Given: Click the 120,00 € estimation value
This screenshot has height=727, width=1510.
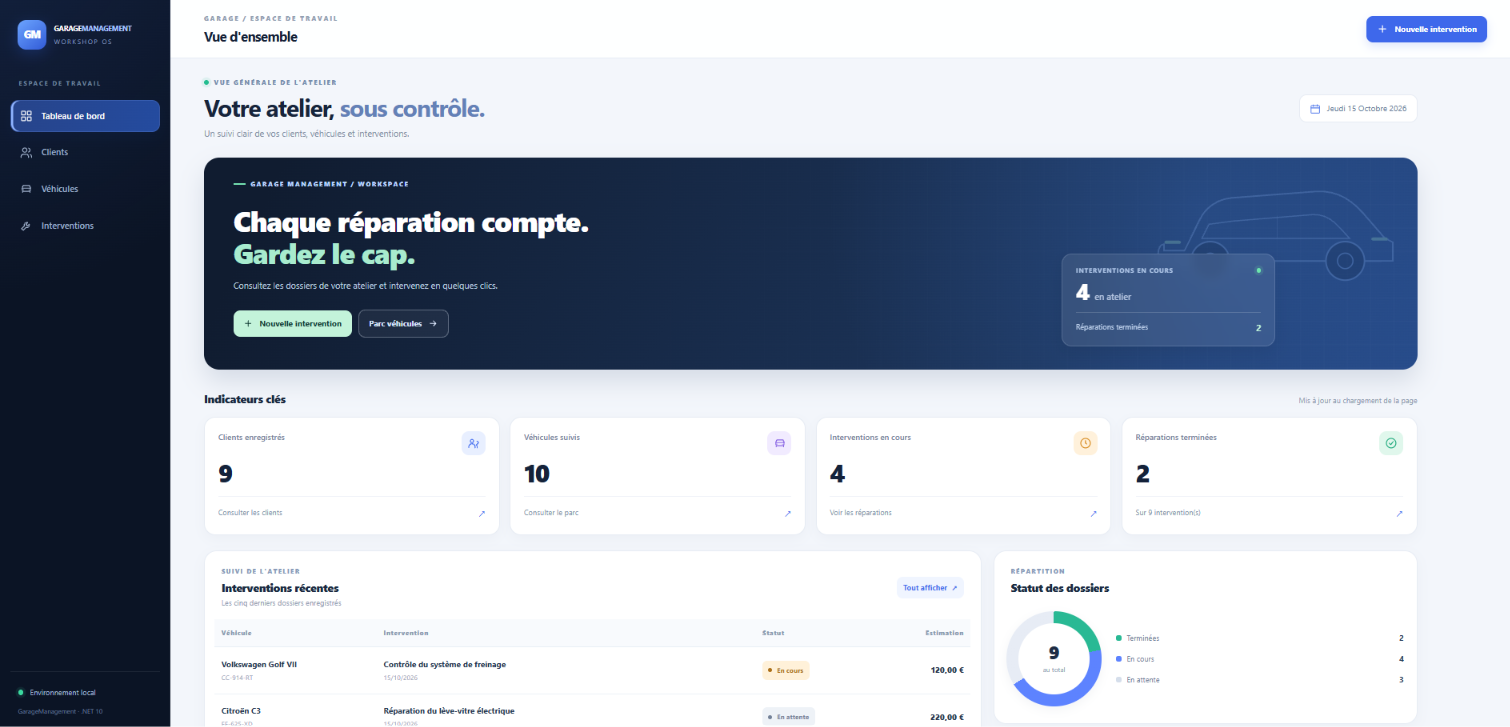Looking at the screenshot, I should (x=947, y=670).
